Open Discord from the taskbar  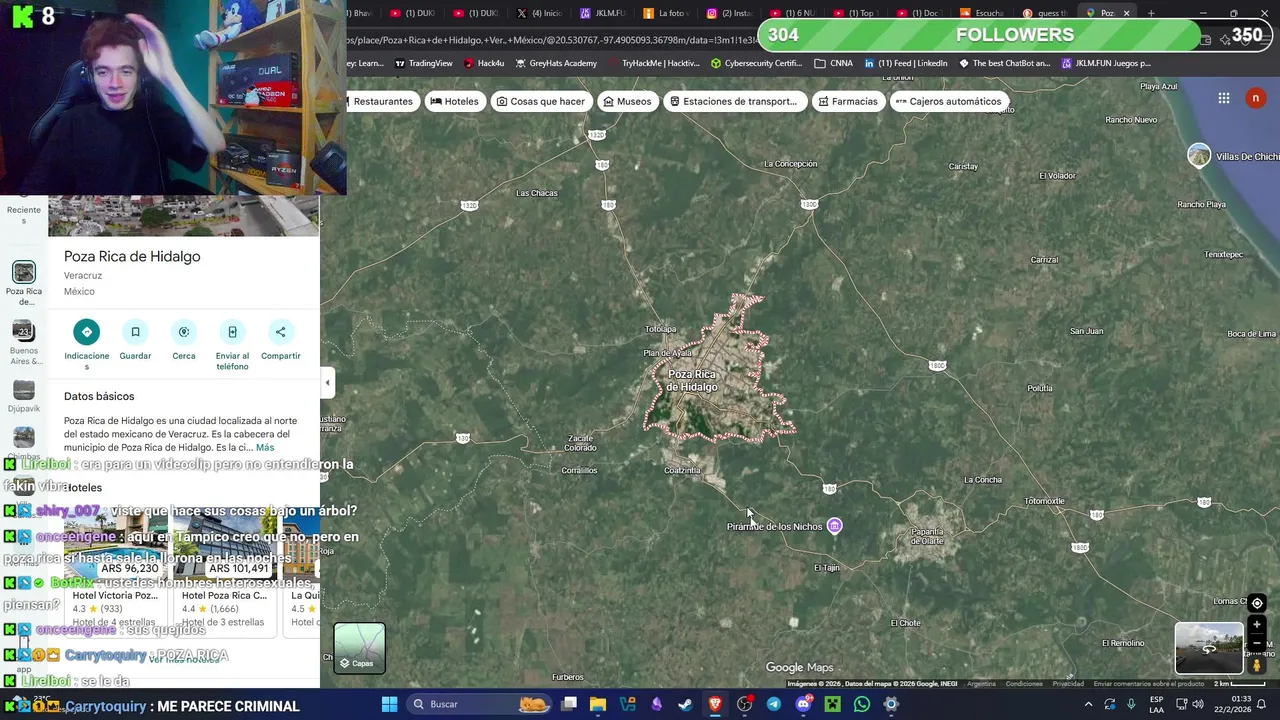tap(803, 704)
